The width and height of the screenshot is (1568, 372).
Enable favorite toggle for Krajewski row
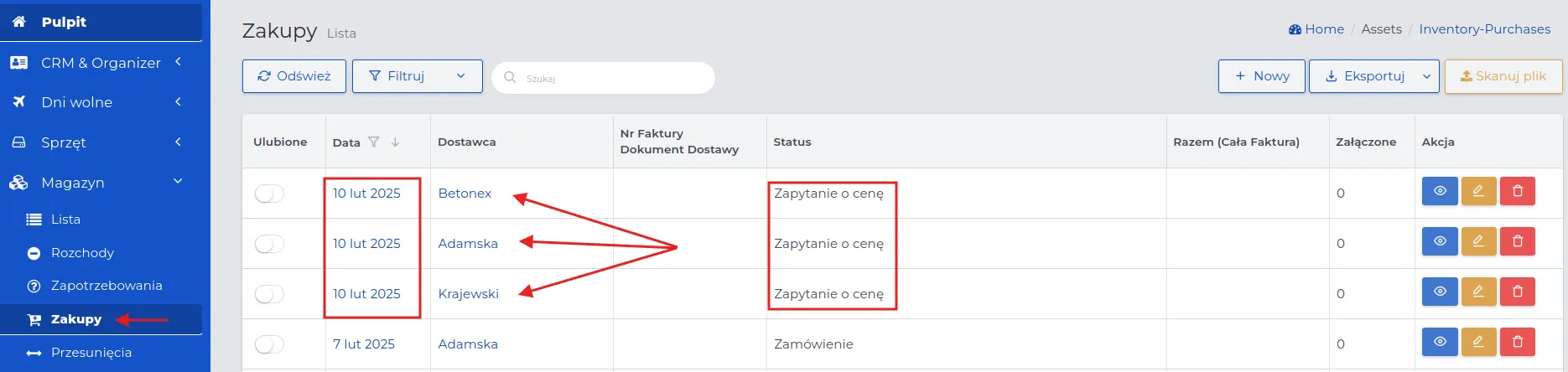click(x=269, y=294)
